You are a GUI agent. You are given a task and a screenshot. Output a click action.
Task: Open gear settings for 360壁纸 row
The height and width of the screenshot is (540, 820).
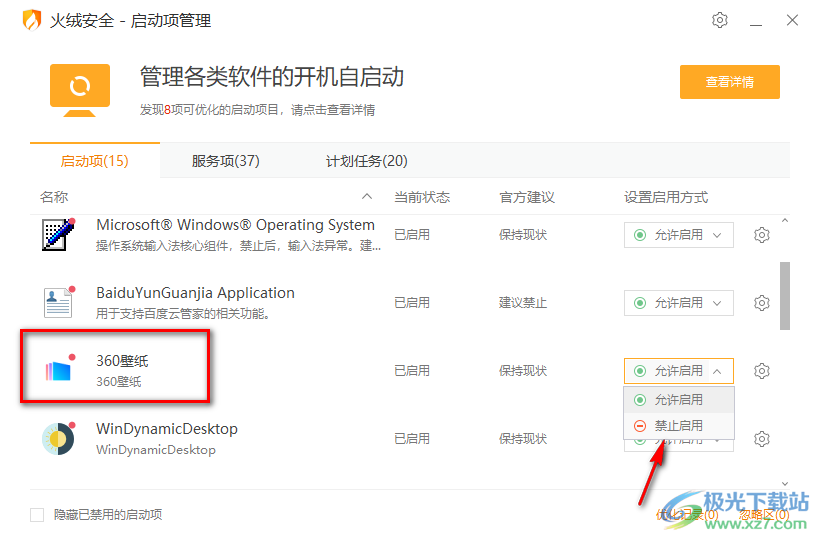761,371
